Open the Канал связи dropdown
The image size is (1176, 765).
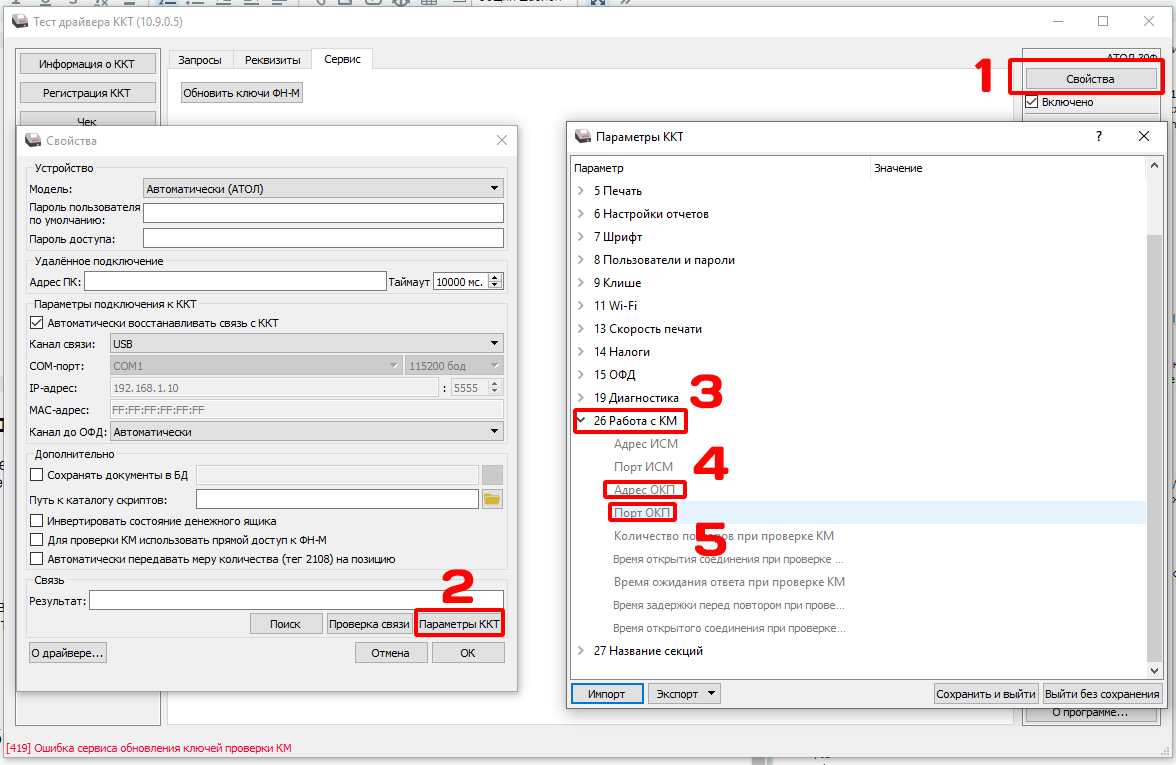(306, 344)
